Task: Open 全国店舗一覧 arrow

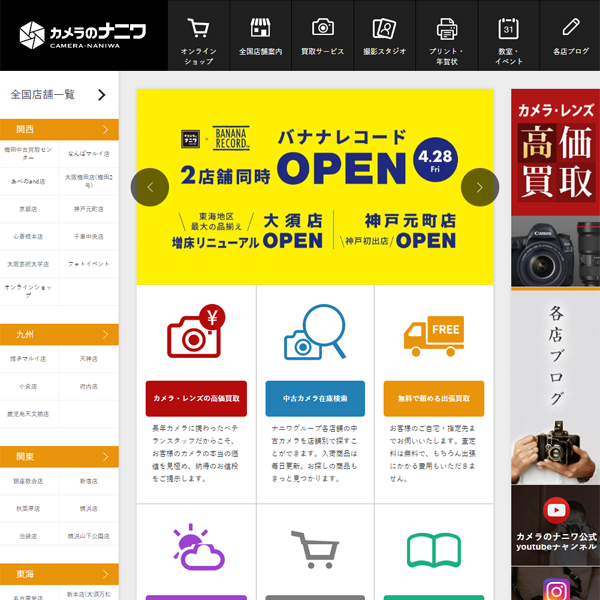Action: [101, 95]
